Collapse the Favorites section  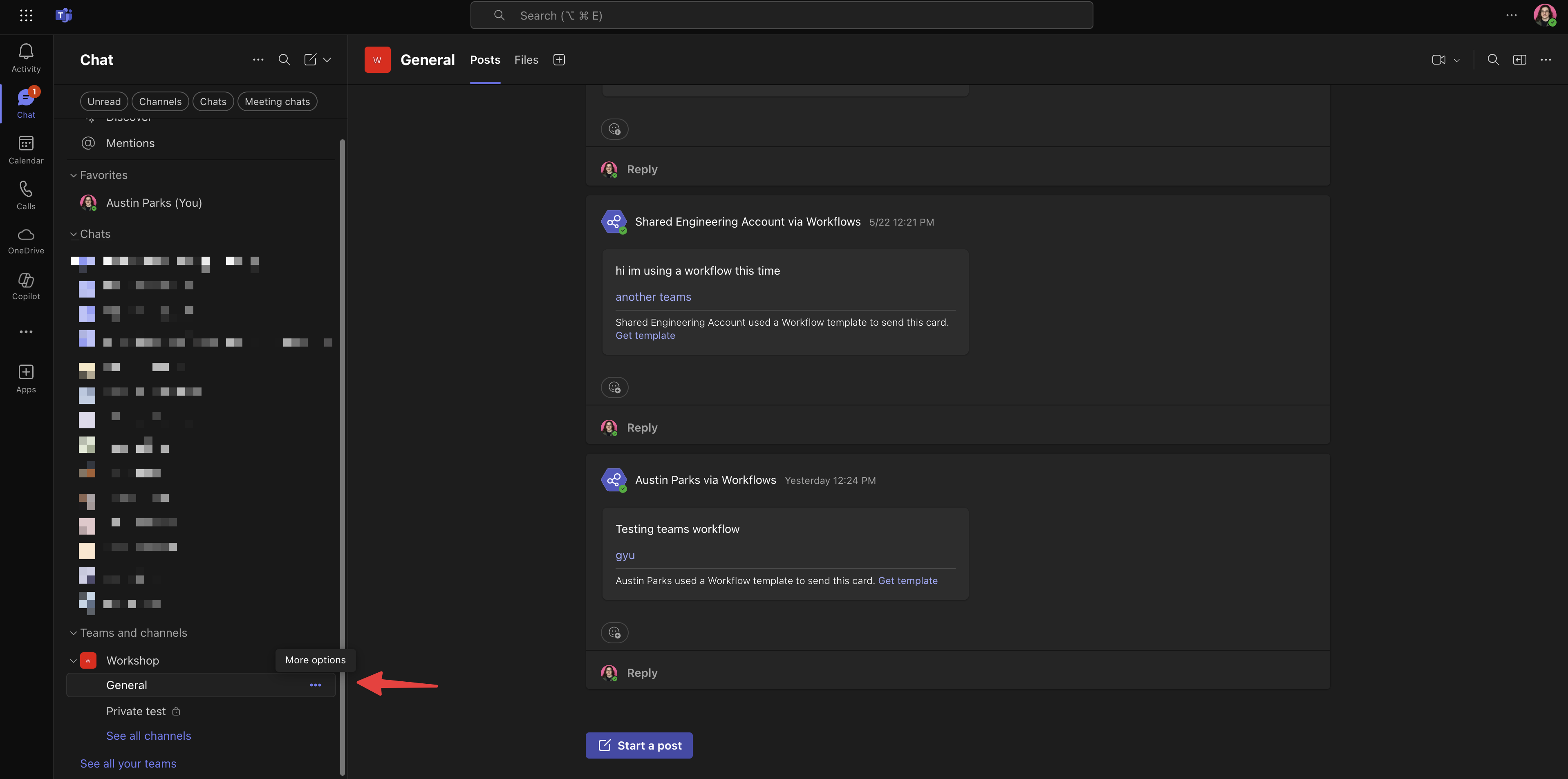pyautogui.click(x=73, y=175)
